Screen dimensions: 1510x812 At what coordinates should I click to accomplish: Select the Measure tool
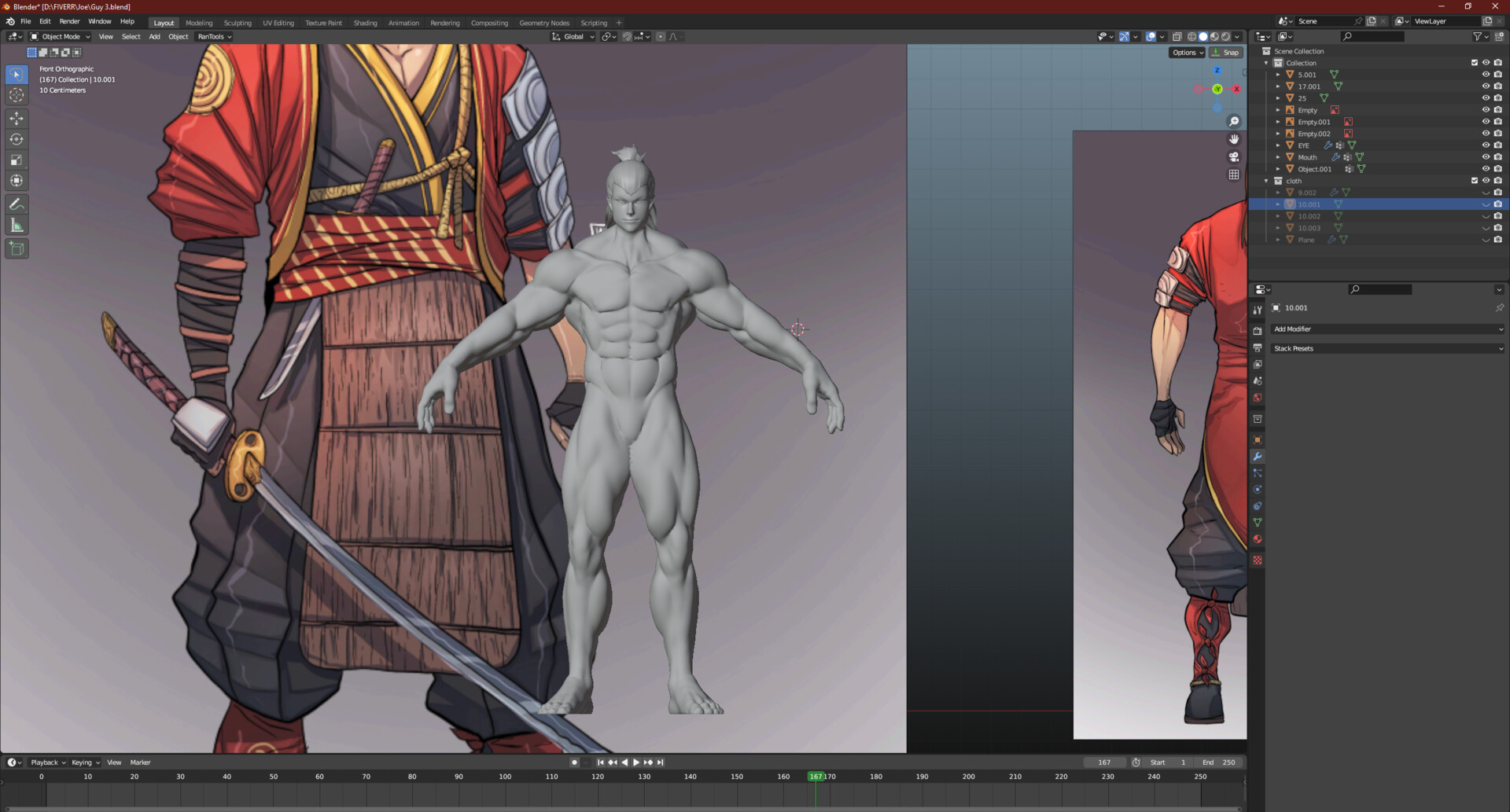click(x=16, y=225)
